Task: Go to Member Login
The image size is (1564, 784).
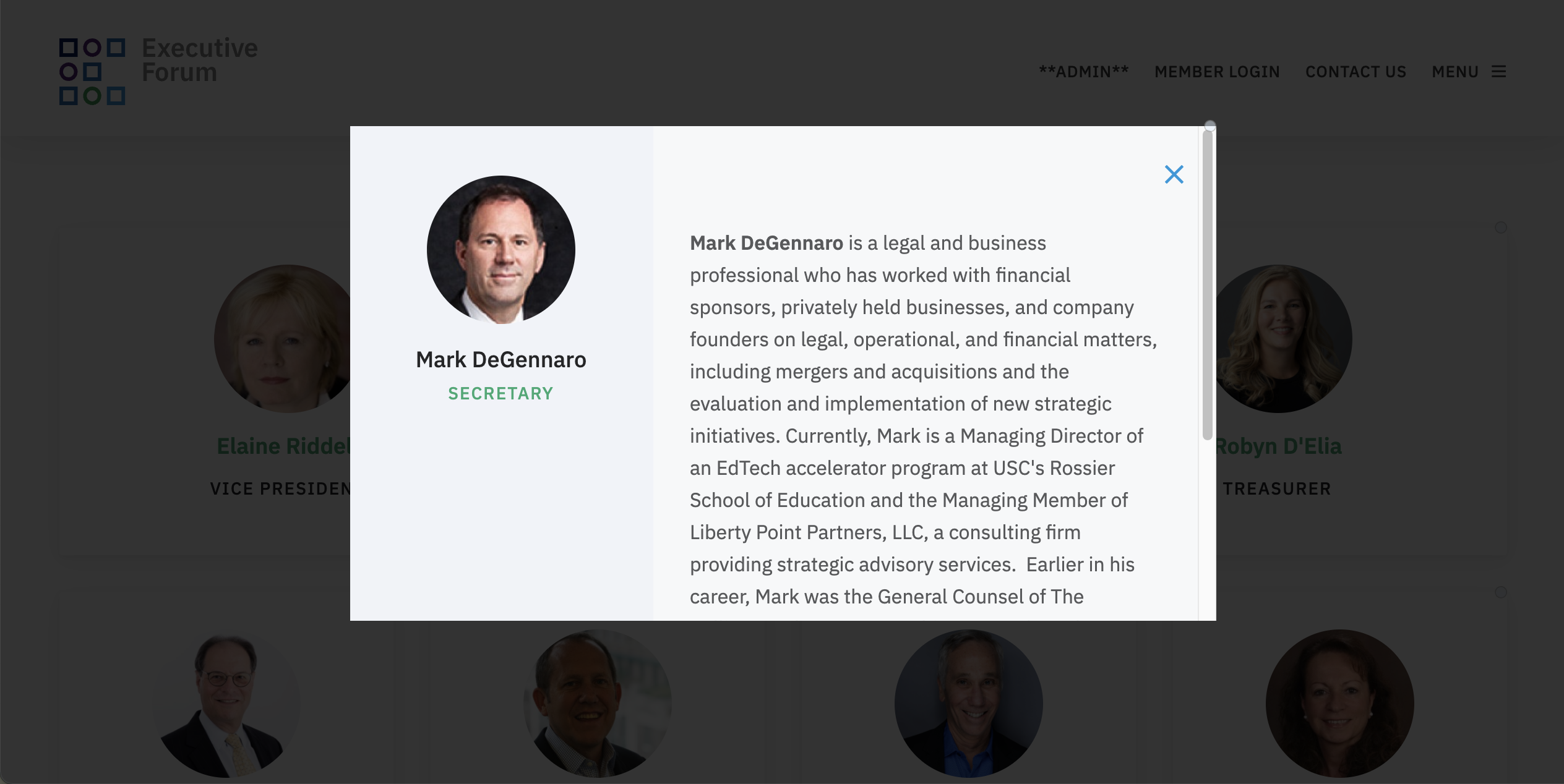Action: 1217,72
